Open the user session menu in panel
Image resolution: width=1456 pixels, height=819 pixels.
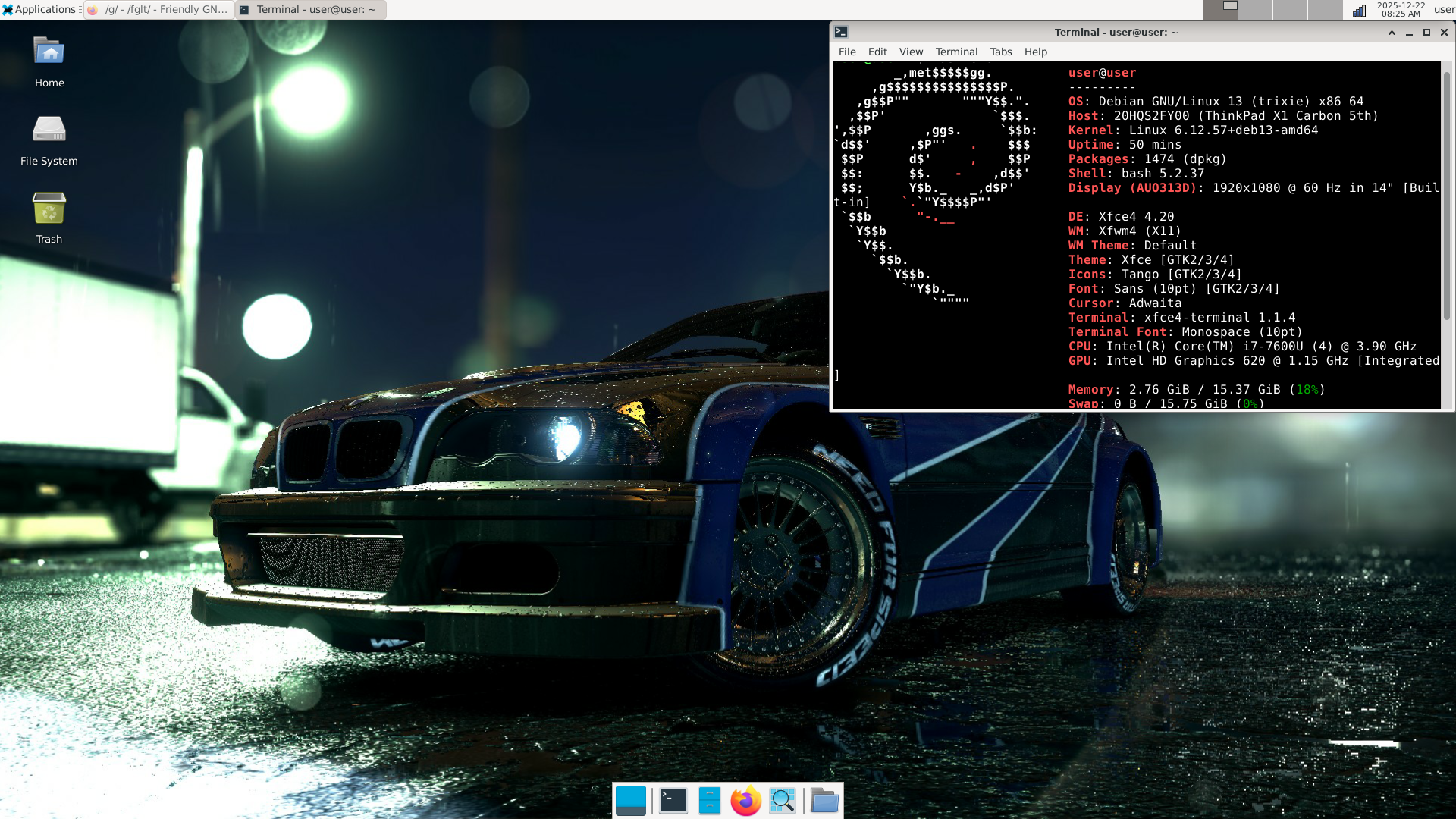[x=1444, y=10]
